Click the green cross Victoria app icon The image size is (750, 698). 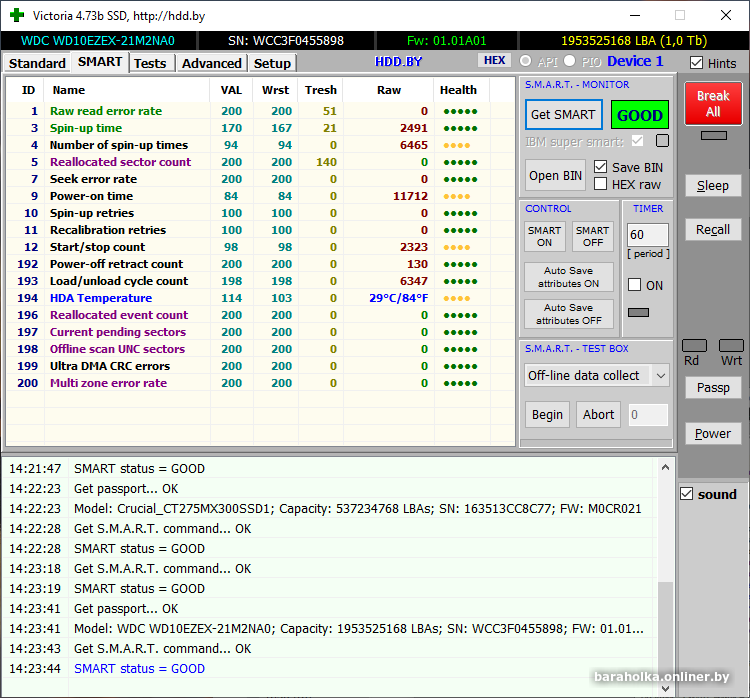coord(17,15)
